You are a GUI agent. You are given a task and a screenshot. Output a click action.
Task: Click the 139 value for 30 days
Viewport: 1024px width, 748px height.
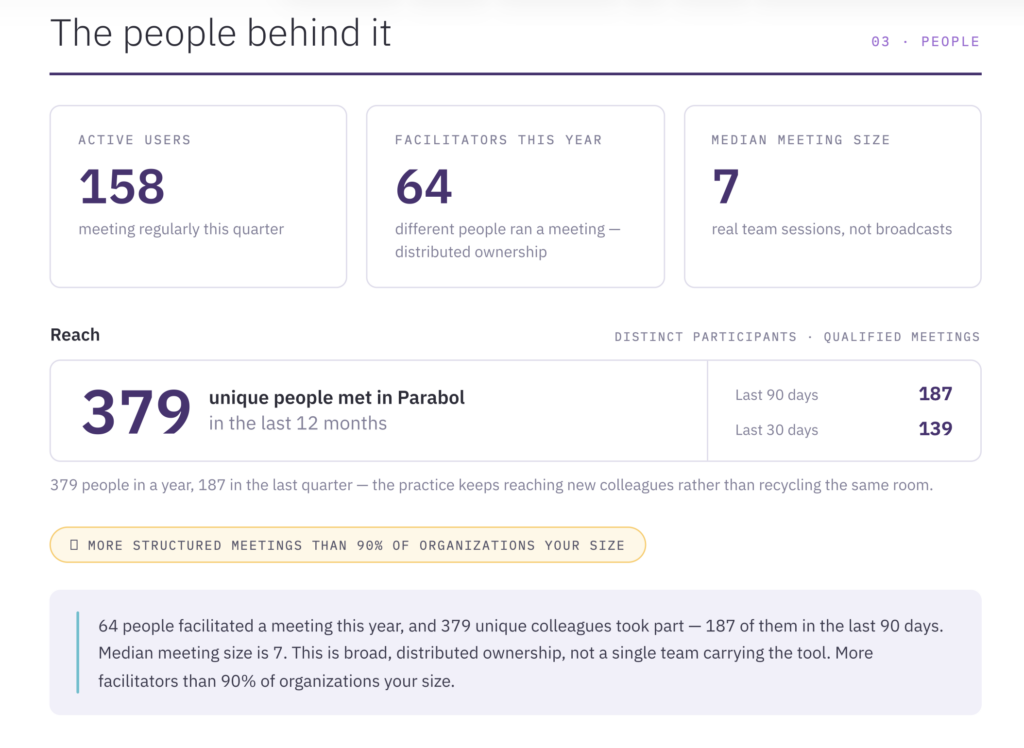(935, 429)
